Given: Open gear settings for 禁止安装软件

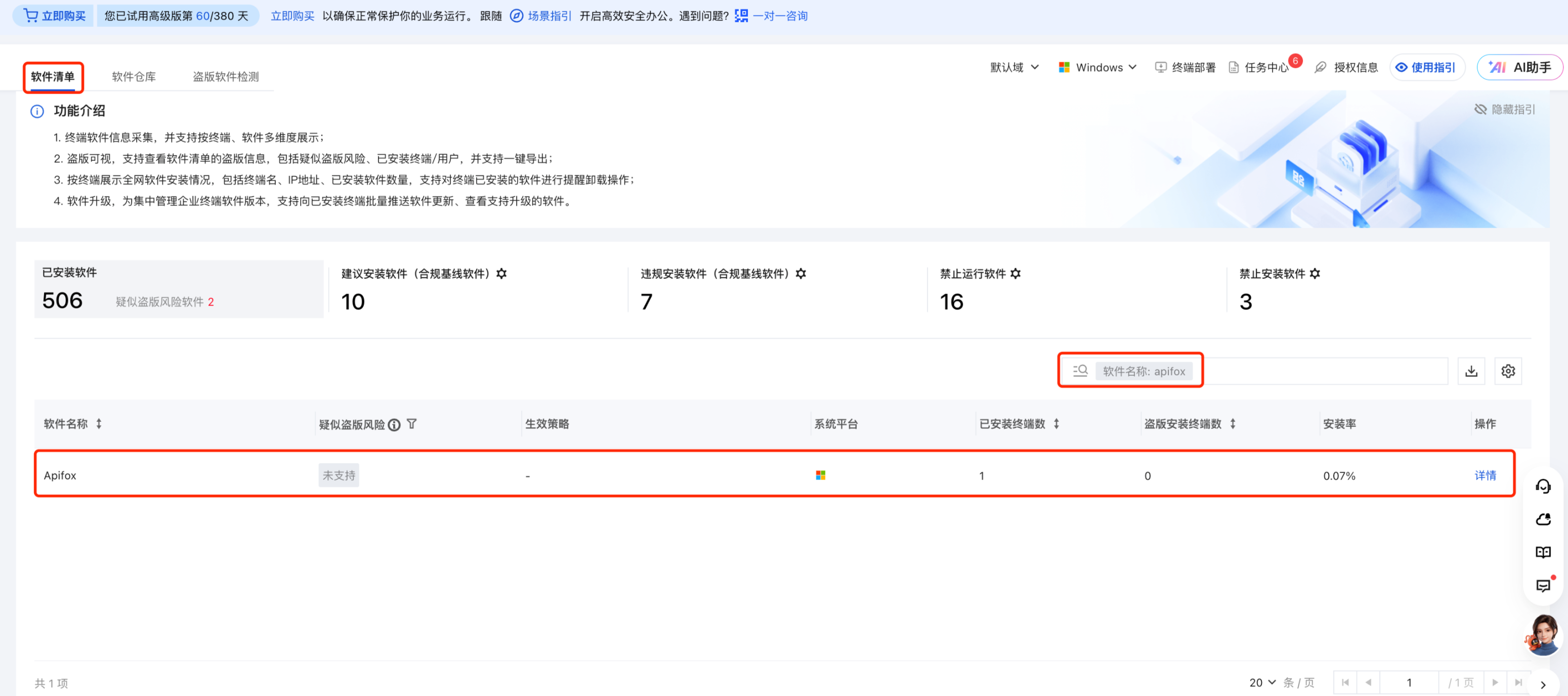Looking at the screenshot, I should [x=1315, y=274].
